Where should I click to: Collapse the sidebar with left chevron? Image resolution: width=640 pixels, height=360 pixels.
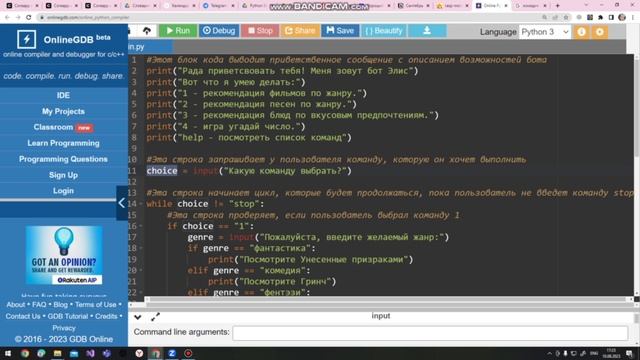pyautogui.click(x=122, y=203)
